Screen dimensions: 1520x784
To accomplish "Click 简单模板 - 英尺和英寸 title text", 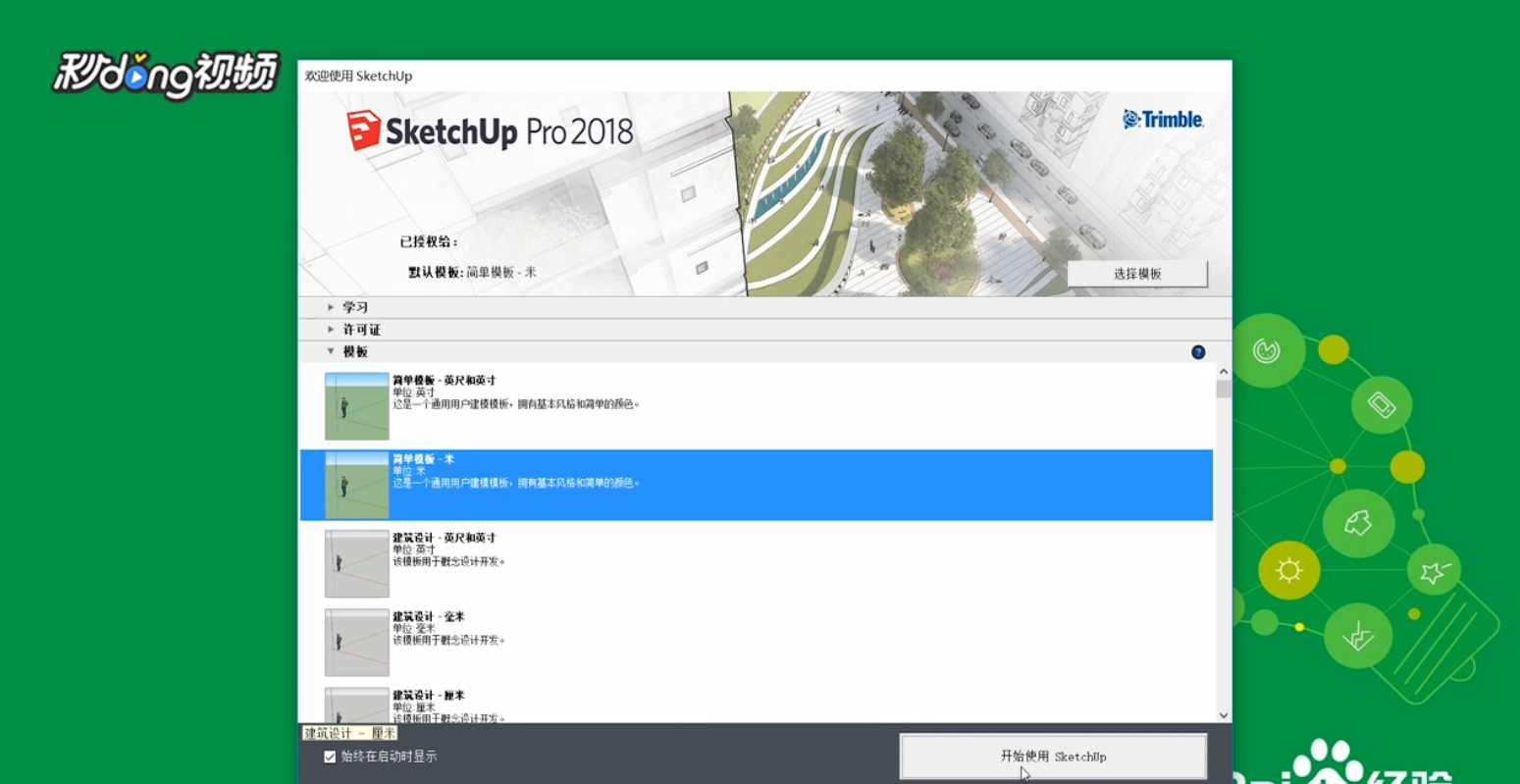I will click(x=445, y=380).
